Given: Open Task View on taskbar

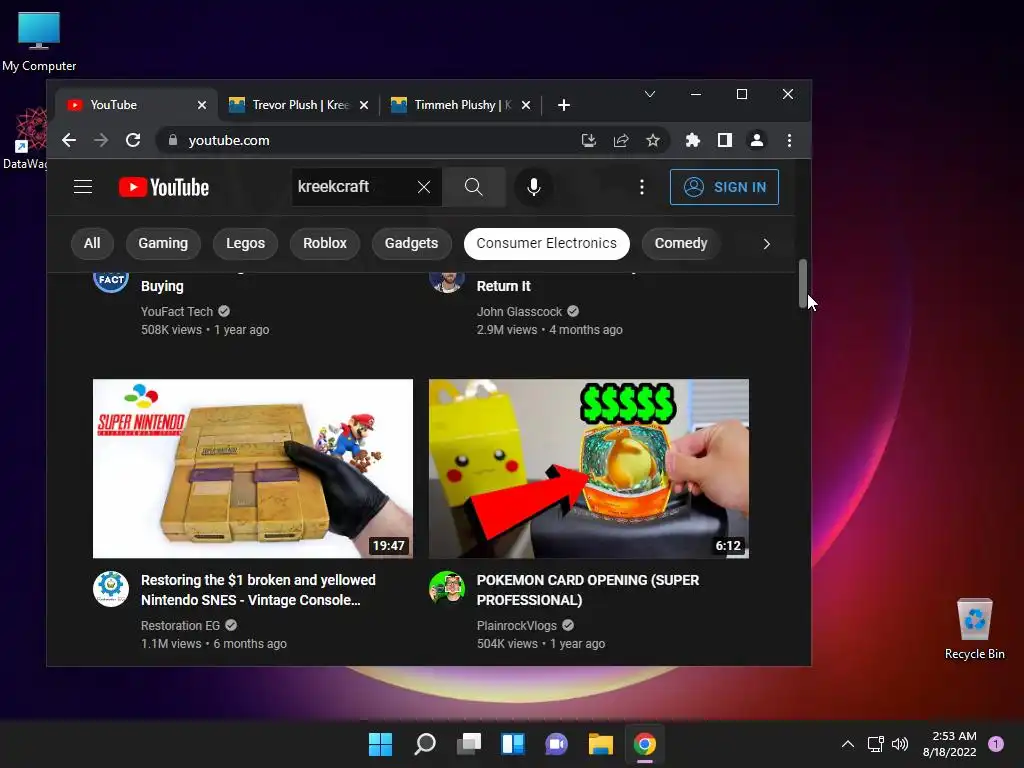Looking at the screenshot, I should [x=469, y=744].
